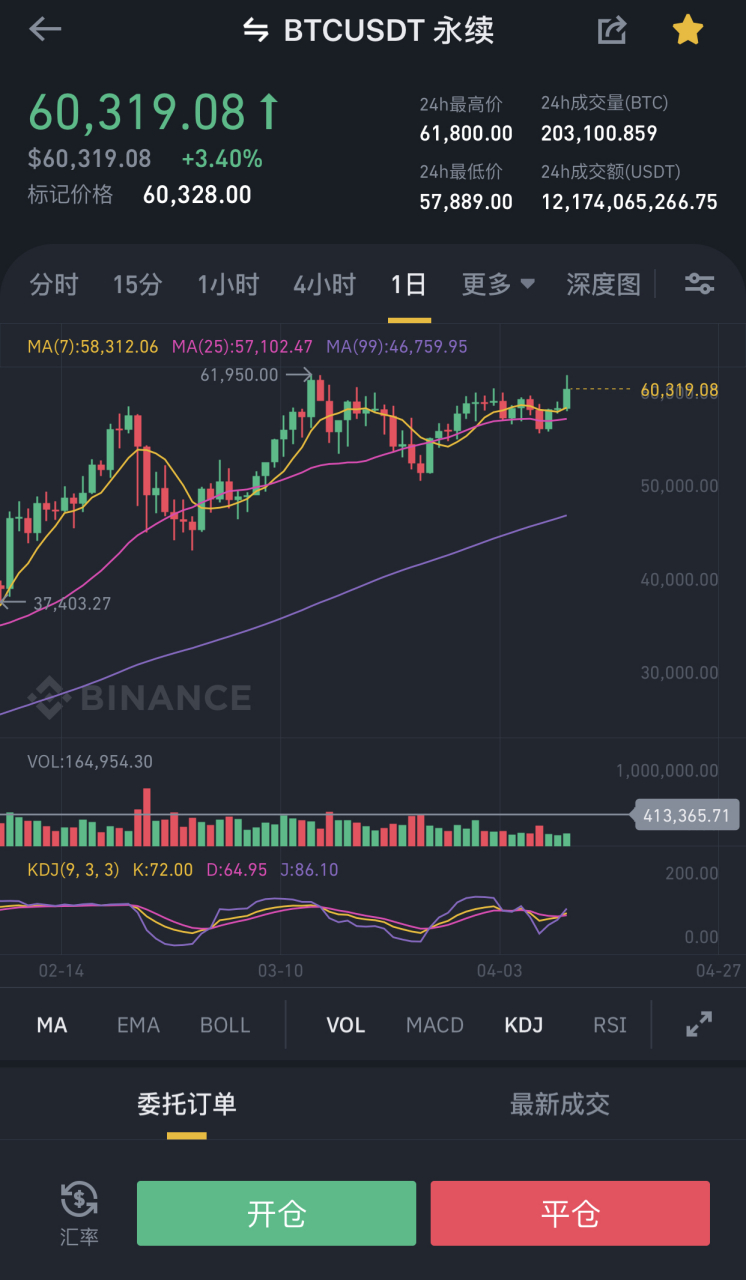Open the 委托订单 order book tab
Image resolution: width=746 pixels, height=1280 pixels.
[x=187, y=1104]
